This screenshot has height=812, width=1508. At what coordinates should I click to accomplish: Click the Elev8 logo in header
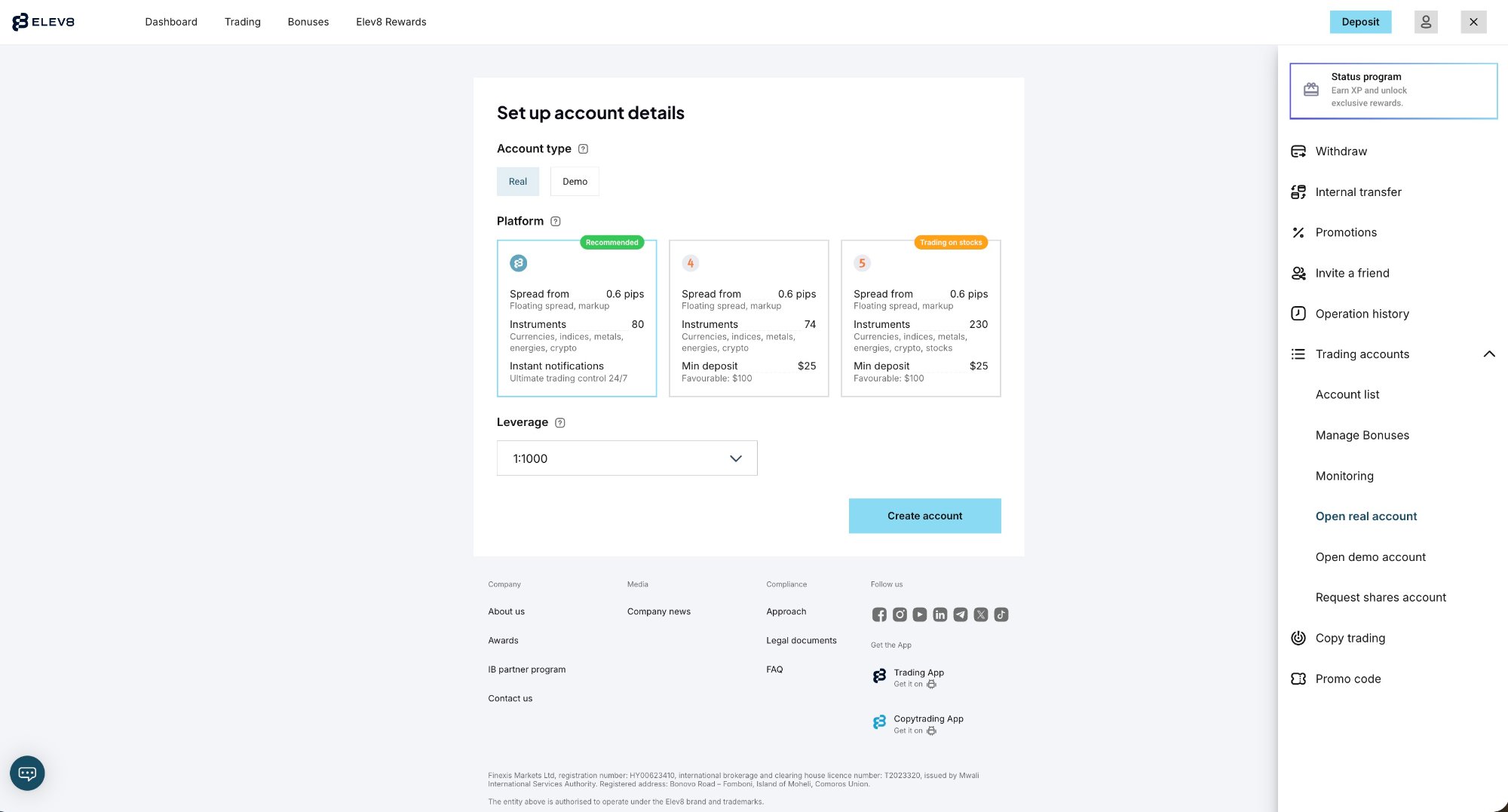[44, 22]
